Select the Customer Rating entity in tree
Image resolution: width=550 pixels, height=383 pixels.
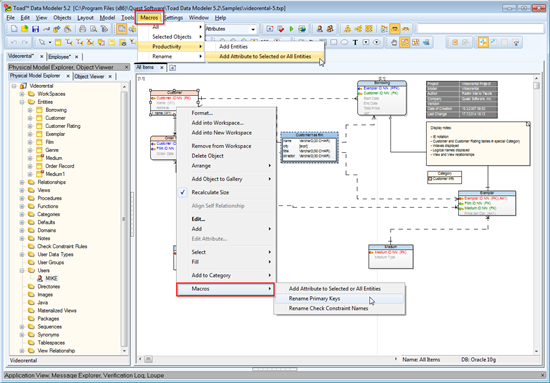(x=63, y=126)
